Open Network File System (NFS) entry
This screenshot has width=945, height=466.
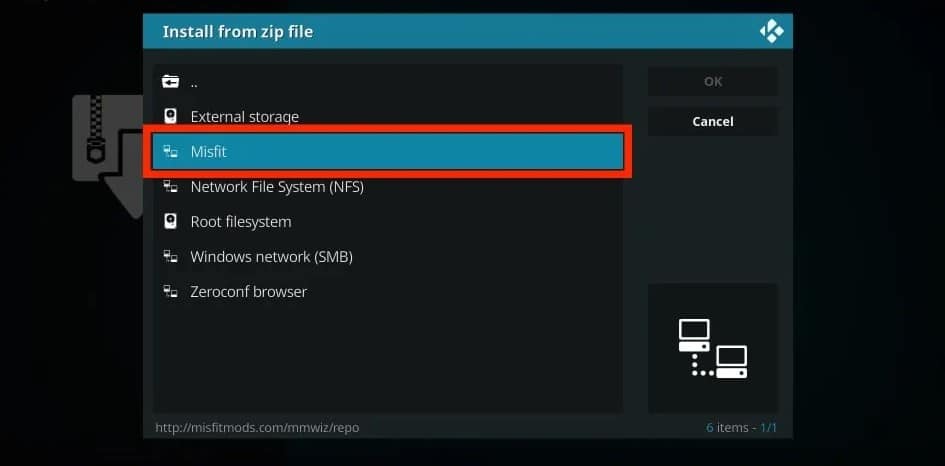pyautogui.click(x=388, y=187)
